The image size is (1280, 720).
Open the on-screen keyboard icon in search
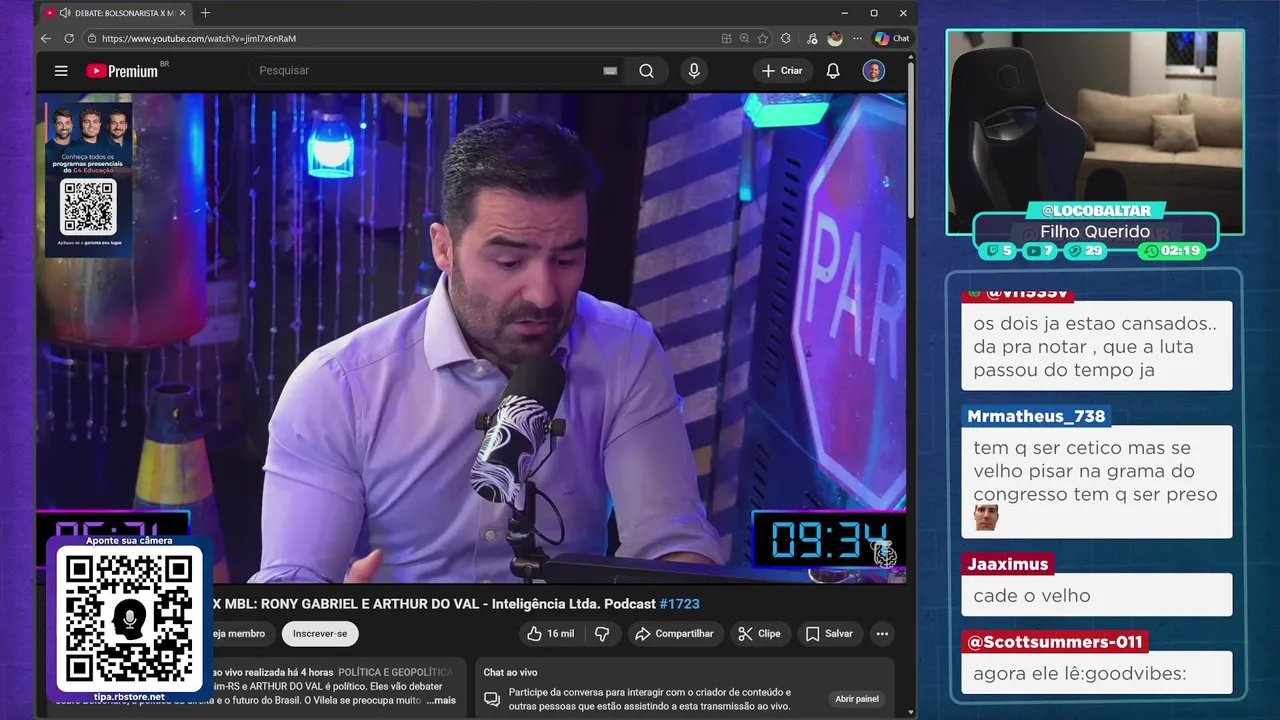(610, 71)
